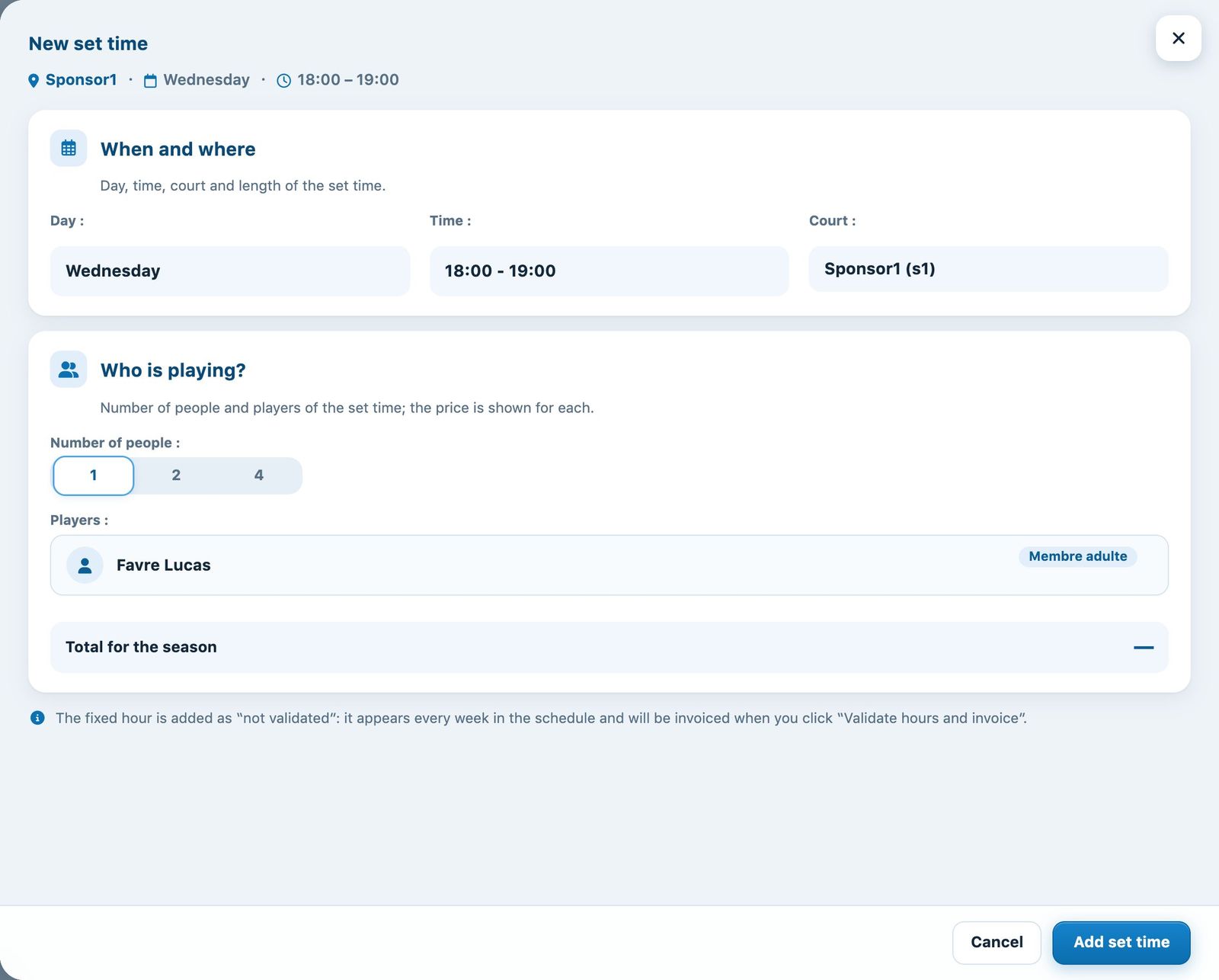Click the Sponsor1 link in the header
Screen dimensions: 1219x980
[81, 80]
